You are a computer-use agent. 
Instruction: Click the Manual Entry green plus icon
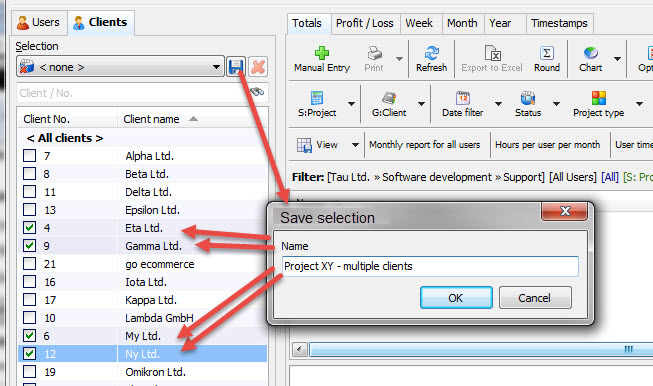pos(322,53)
